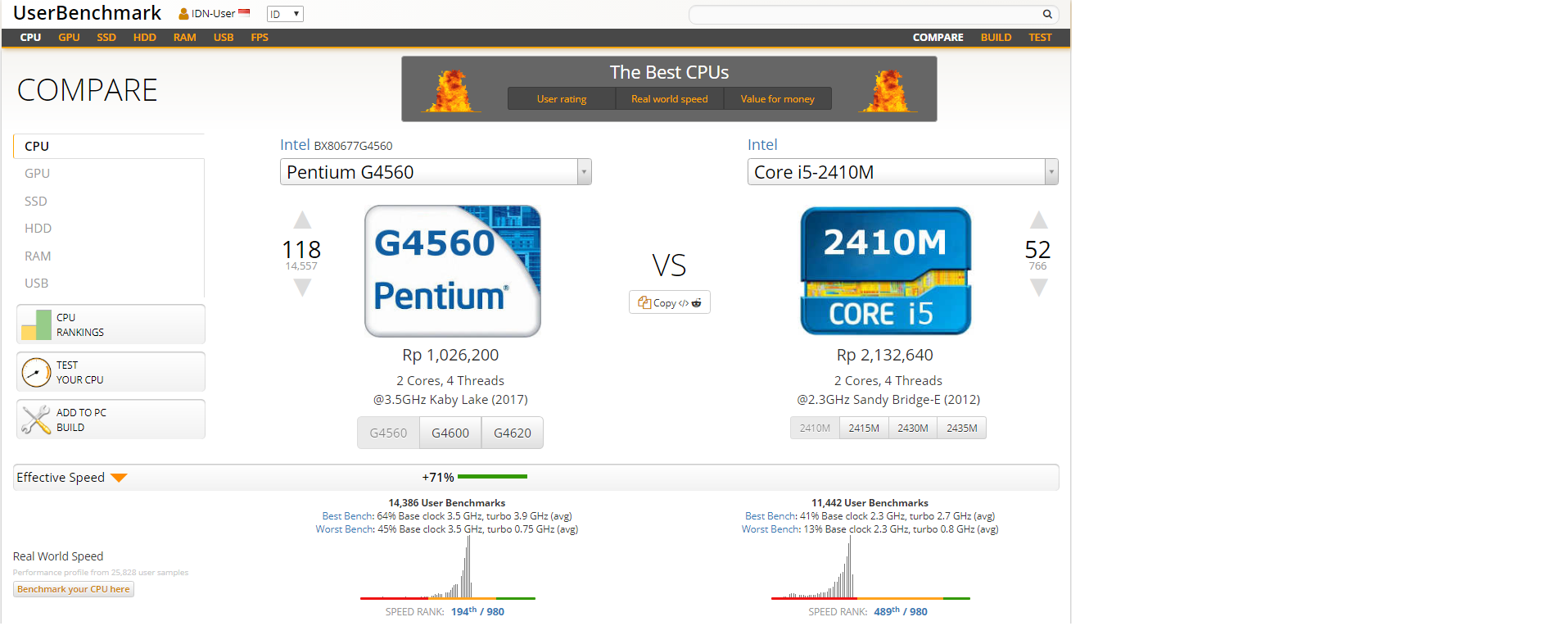
Task: Click the right flame icon in banner
Action: click(888, 91)
